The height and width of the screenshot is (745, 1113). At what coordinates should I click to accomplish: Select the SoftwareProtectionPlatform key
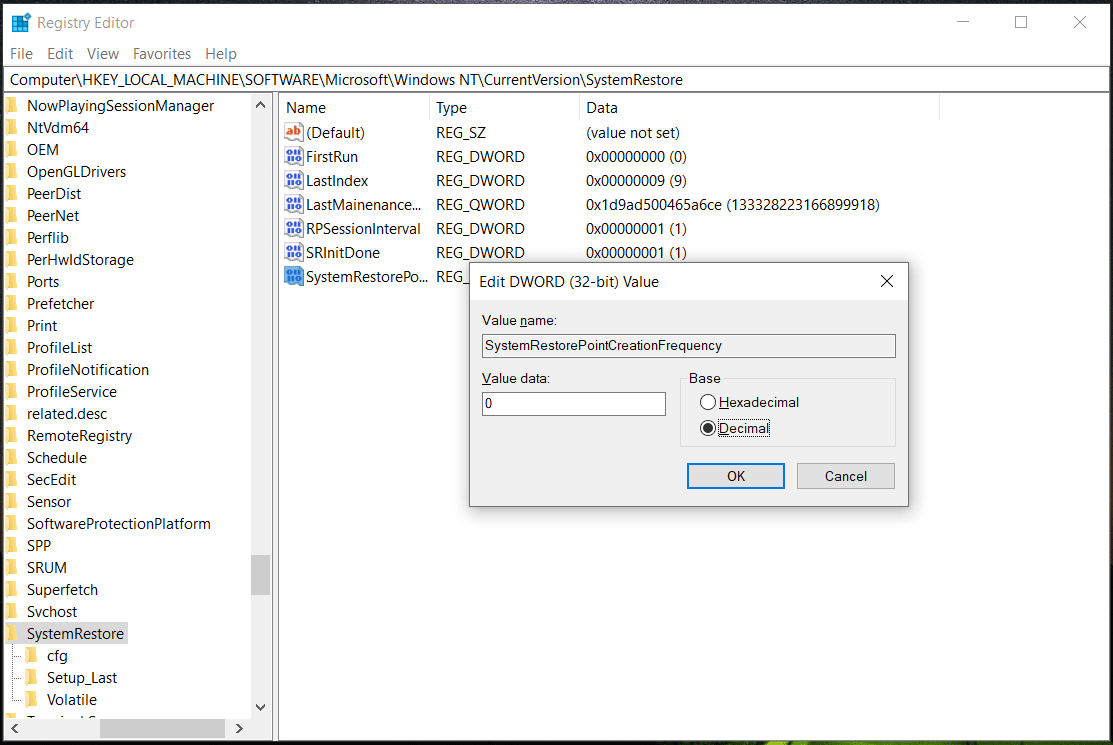pos(119,524)
